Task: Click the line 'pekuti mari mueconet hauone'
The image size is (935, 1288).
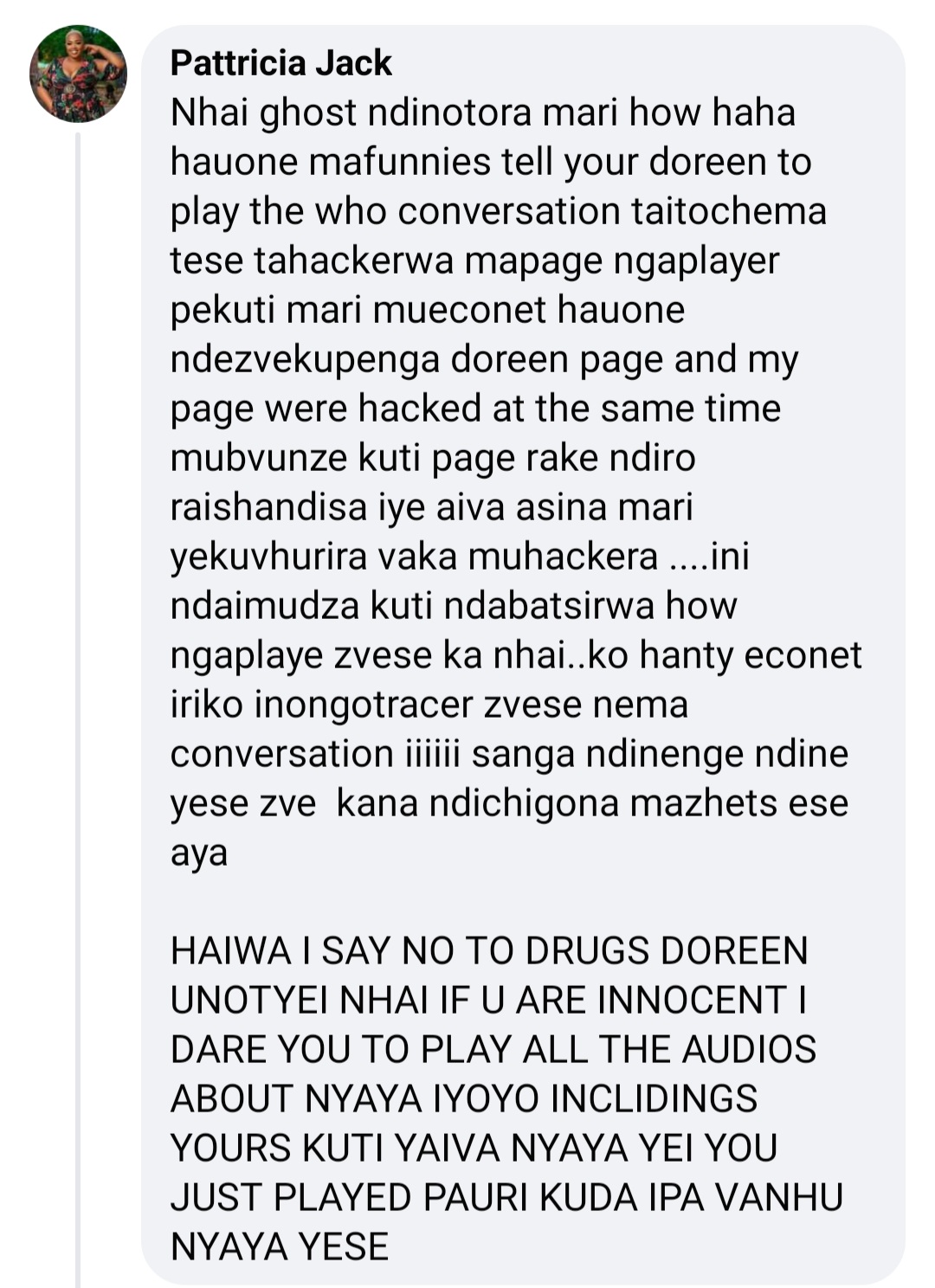Action: point(428,310)
